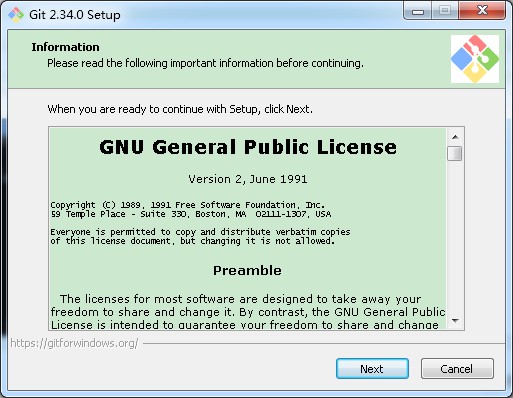
Task: Click the Preamble heading
Action: (247, 270)
